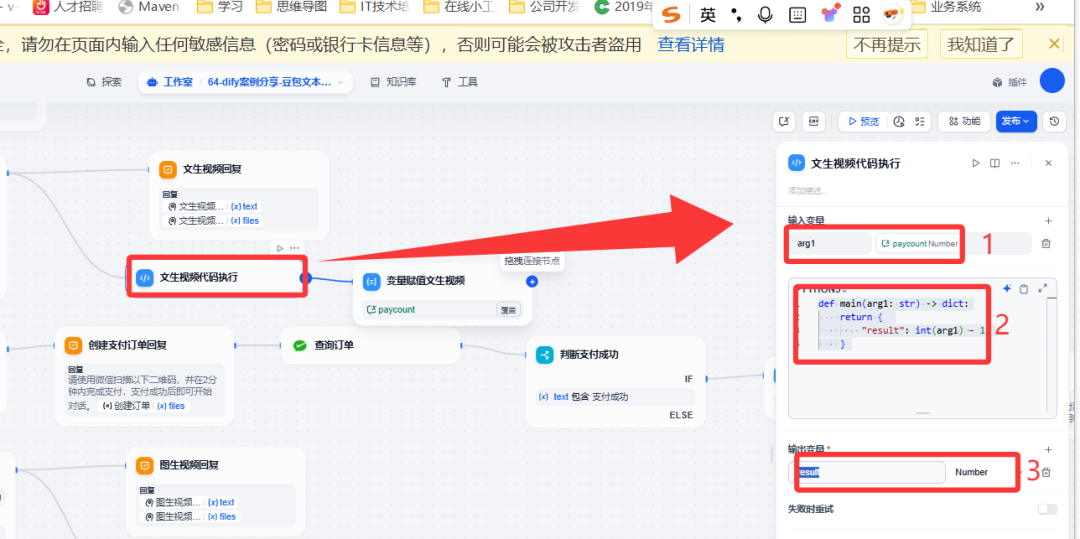This screenshot has height=539, width=1080.
Task: Select the 变量赋值文生视频 node
Action: [x=442, y=295]
